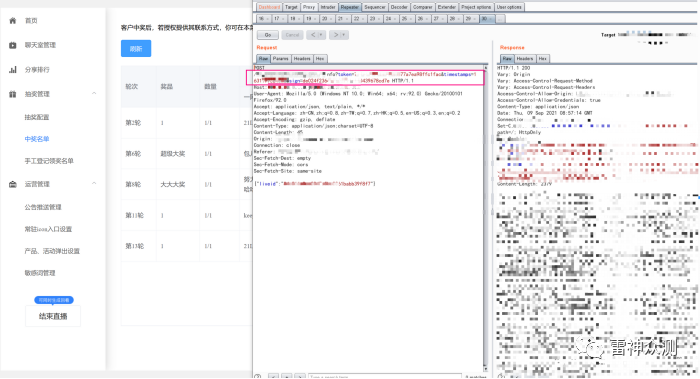Click the chat room management icon
Viewport: 700px width, 379px height.
pyautogui.click(x=12, y=45)
